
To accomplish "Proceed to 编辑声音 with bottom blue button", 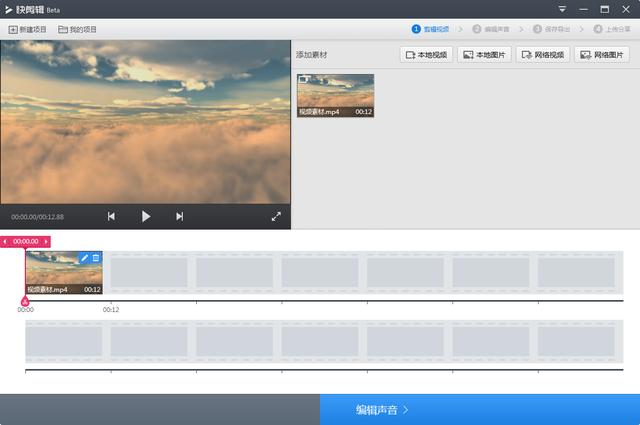I will [480, 410].
